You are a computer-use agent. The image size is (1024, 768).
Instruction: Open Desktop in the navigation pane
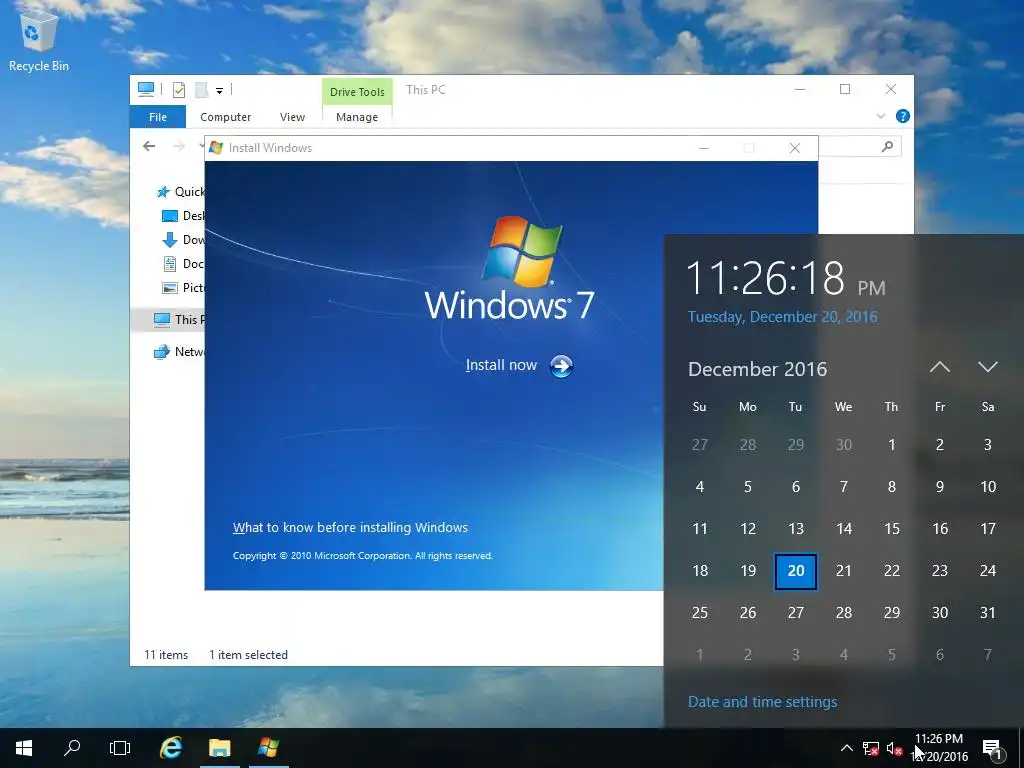pyautogui.click(x=183, y=216)
